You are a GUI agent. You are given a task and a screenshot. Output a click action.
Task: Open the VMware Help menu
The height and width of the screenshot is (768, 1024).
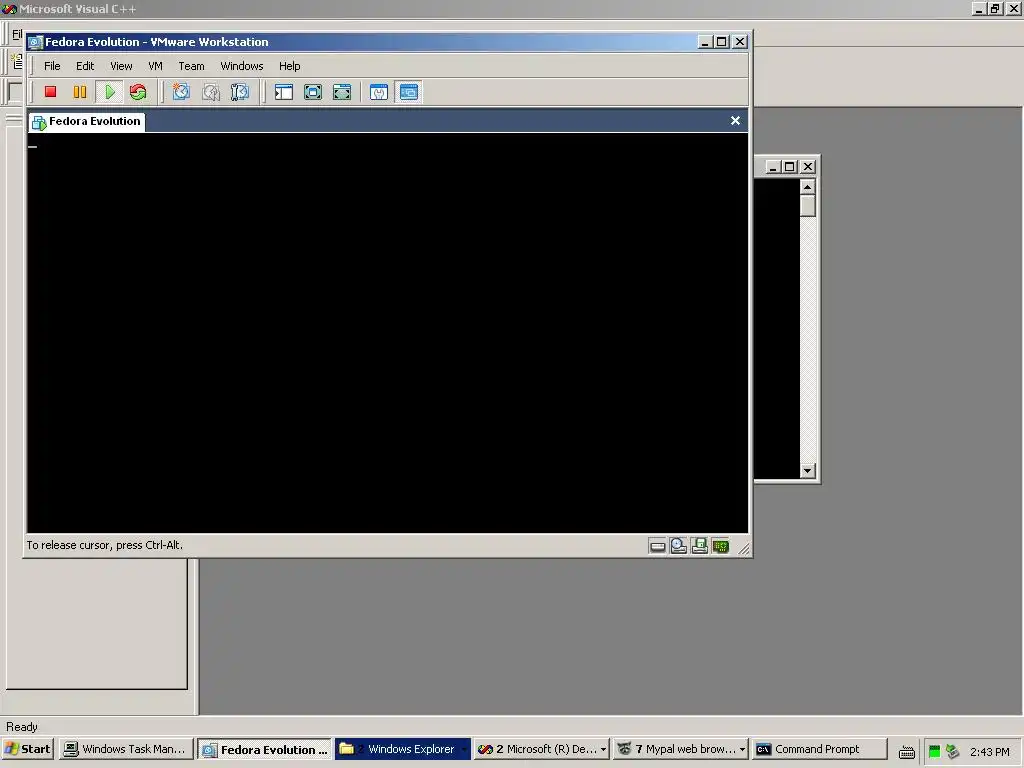pos(289,66)
